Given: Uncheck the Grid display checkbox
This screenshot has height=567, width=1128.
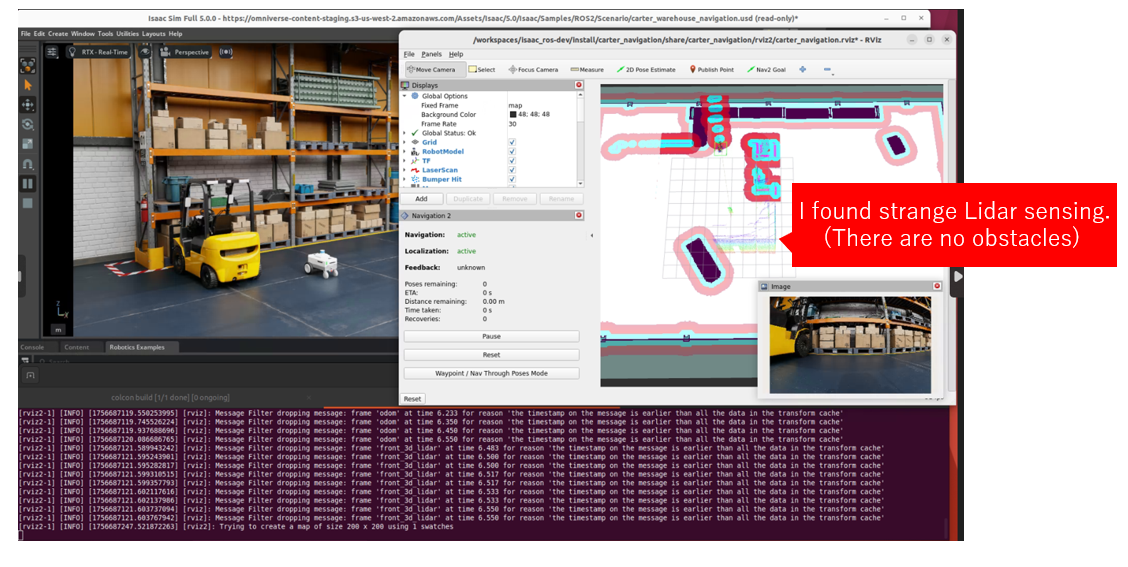Looking at the screenshot, I should 512,142.
